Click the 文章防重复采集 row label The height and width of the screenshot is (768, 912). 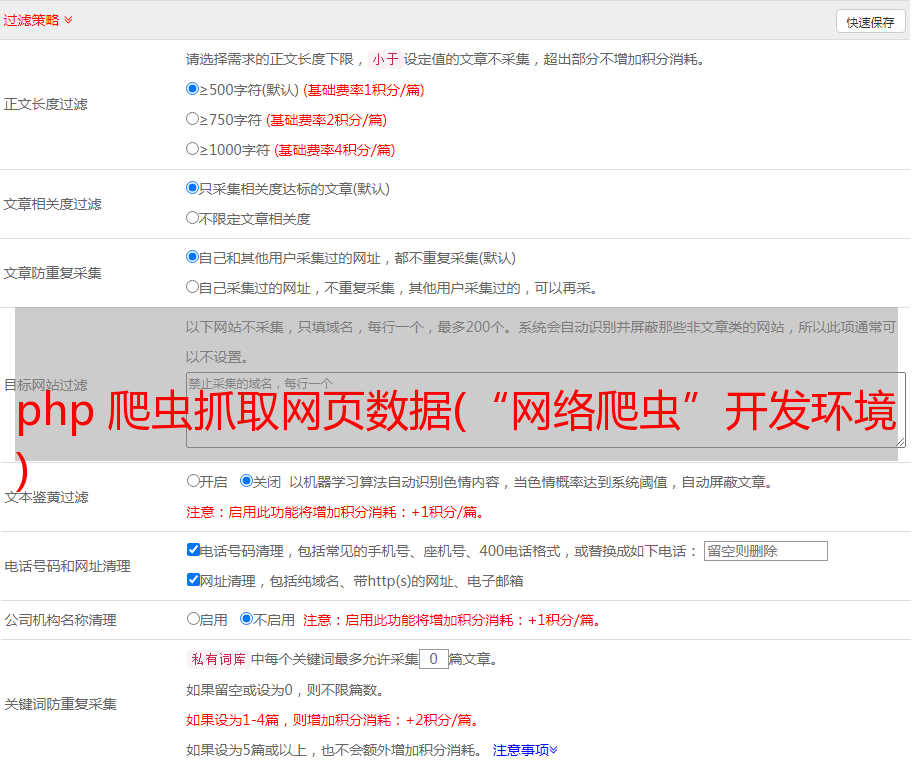coord(52,273)
